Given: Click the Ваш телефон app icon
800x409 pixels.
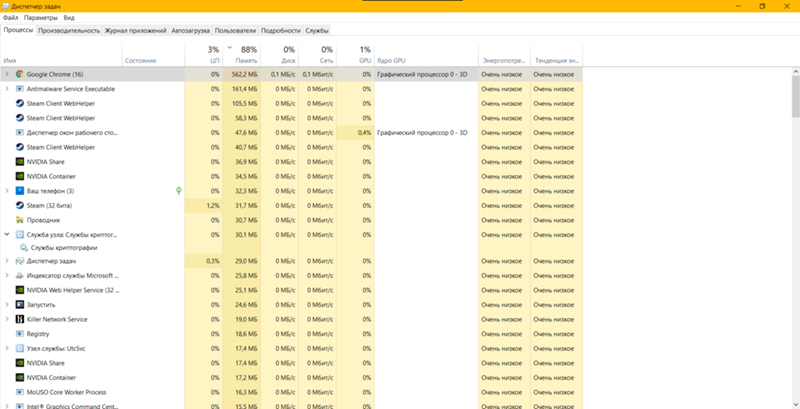Looking at the screenshot, I should tap(19, 191).
